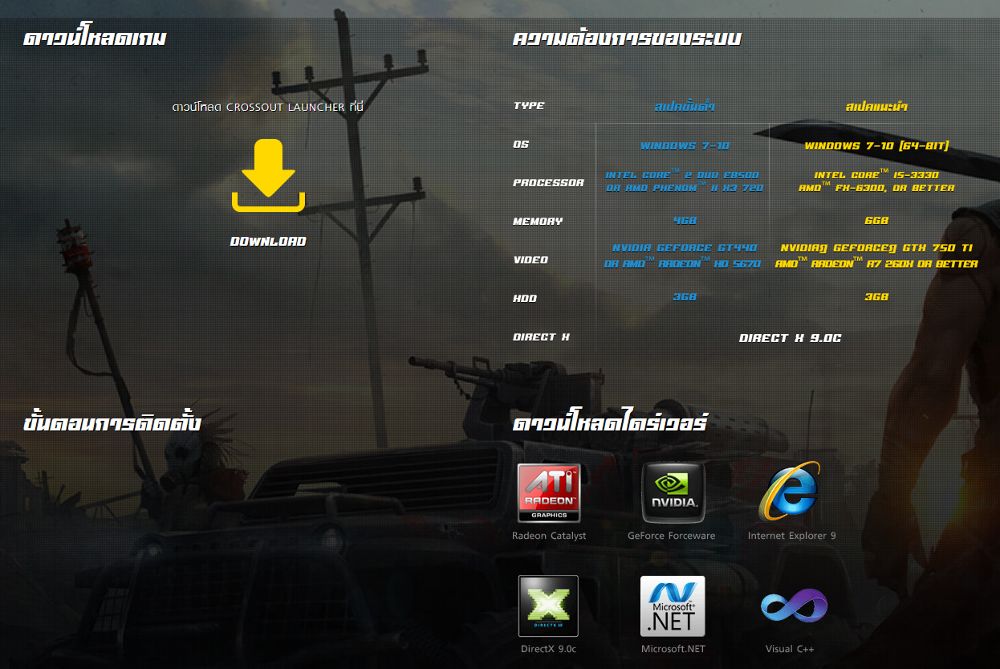Viewport: 1000px width, 669px height.
Task: Click the NVIDIA logo icon
Action: click(672, 492)
